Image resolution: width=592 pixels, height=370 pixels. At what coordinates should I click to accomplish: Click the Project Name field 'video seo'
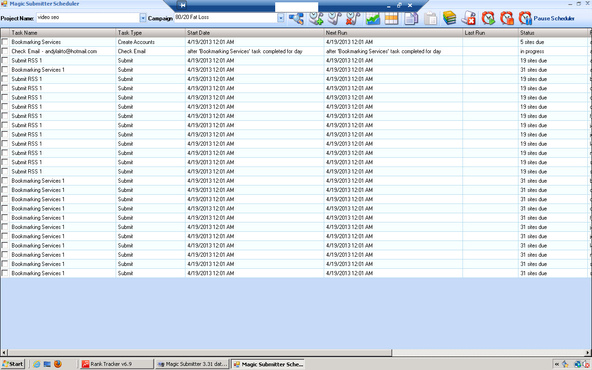[x=88, y=17]
